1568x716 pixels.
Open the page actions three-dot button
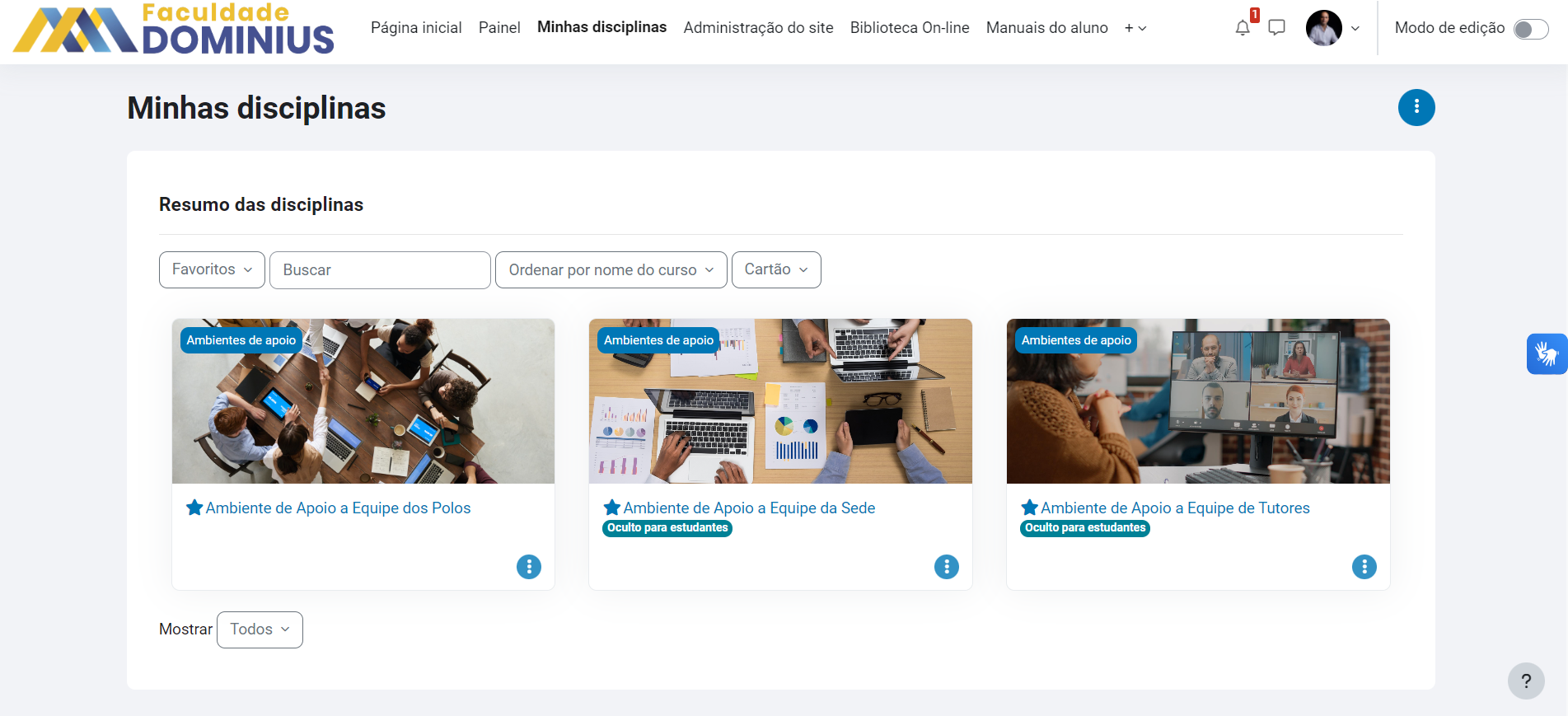[1416, 107]
